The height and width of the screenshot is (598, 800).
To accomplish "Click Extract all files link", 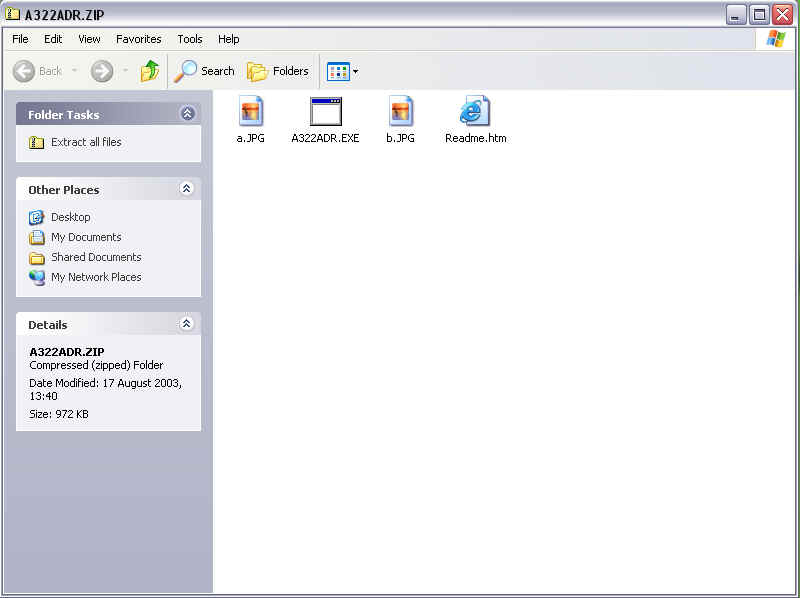I will (86, 142).
